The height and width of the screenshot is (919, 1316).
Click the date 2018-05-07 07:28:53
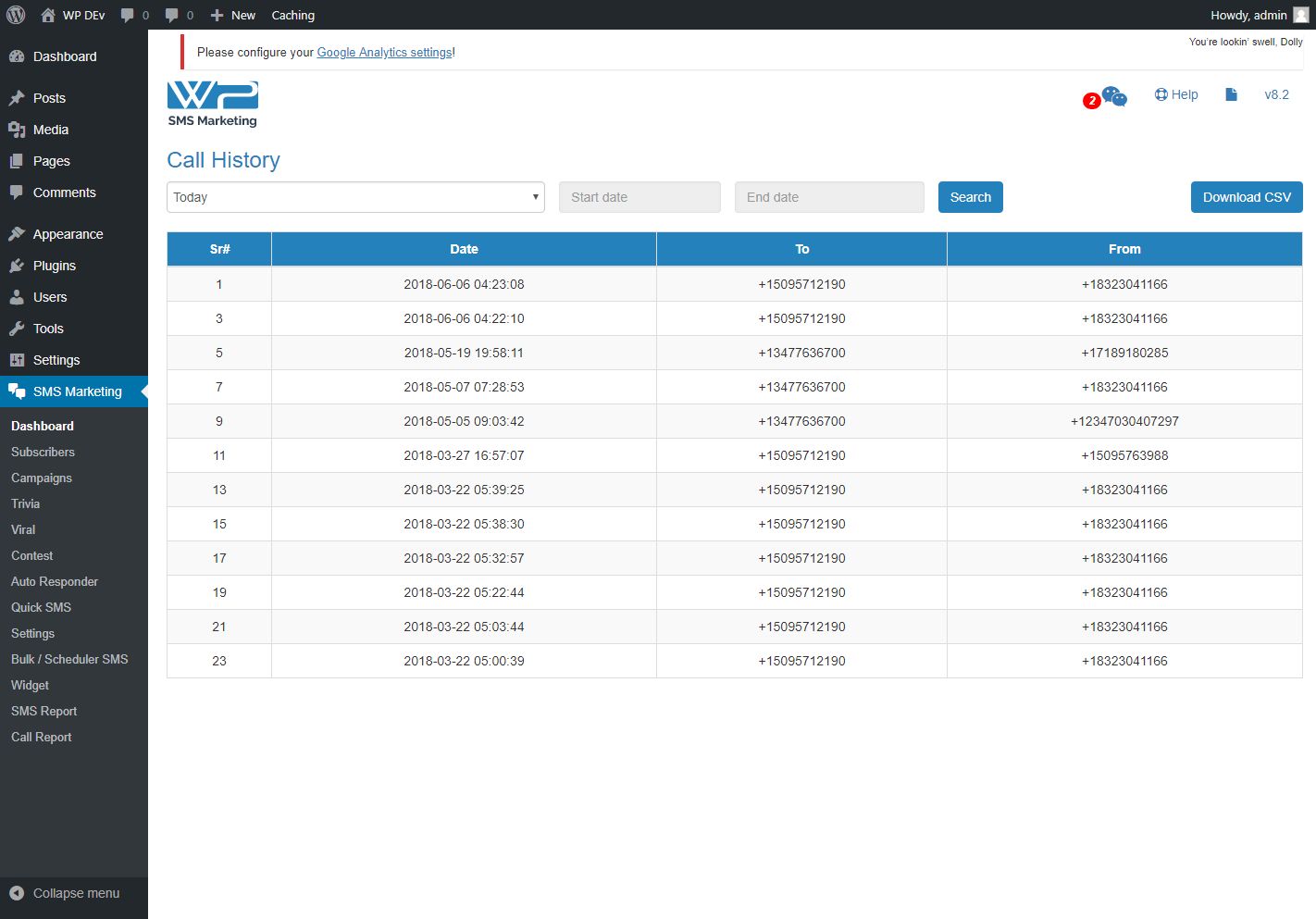coord(464,387)
